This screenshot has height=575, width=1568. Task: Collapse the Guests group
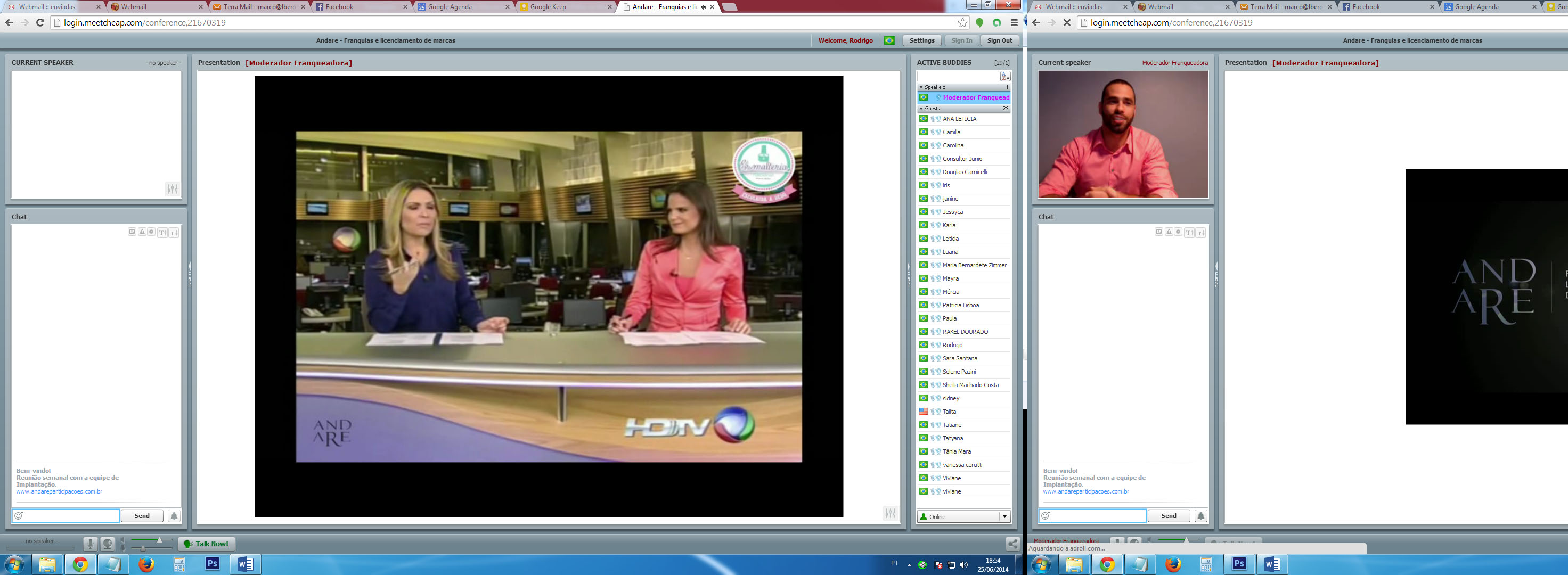(x=921, y=108)
